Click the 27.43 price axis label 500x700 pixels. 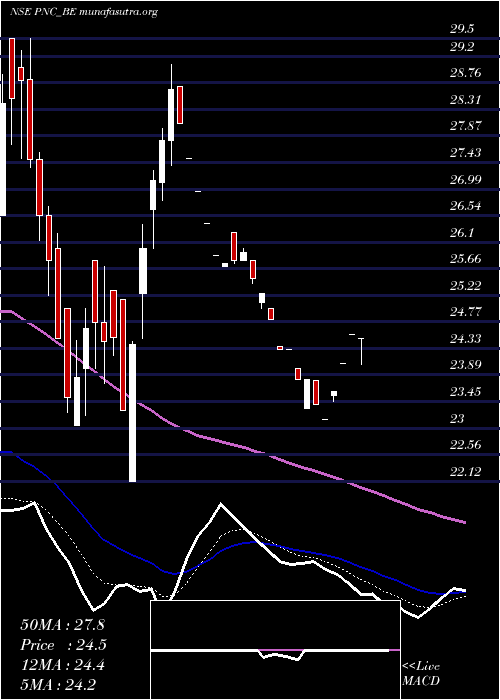coord(466,153)
